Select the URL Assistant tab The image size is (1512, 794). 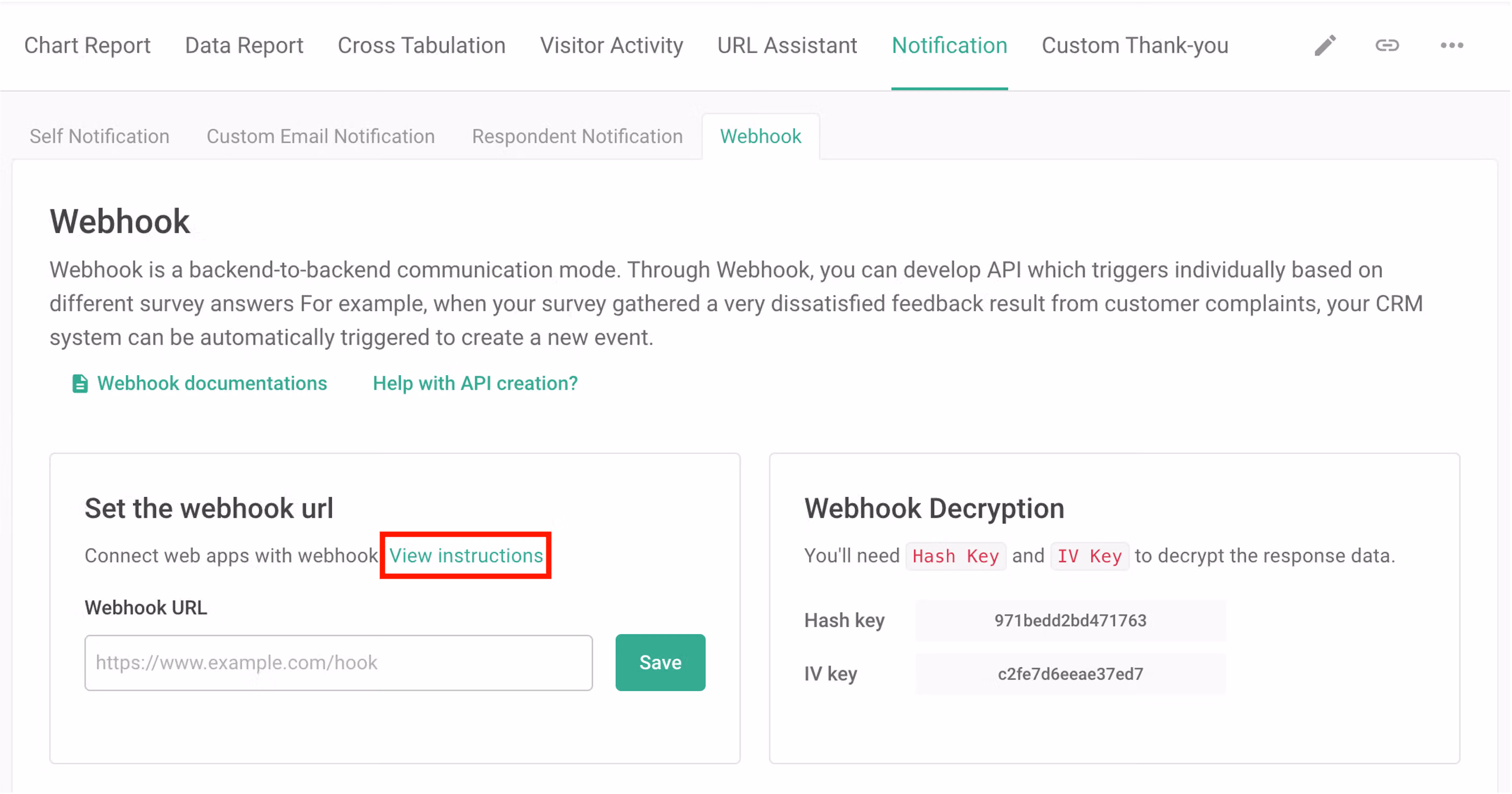(787, 45)
